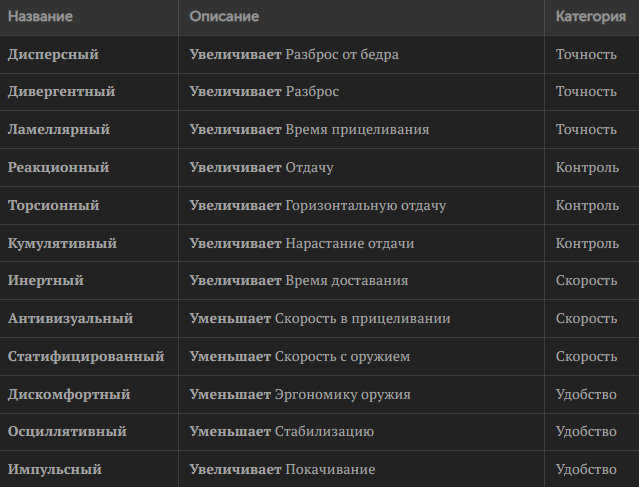The image size is (639, 487).
Task: Select the Антивизуальный entry
Action: (70, 319)
